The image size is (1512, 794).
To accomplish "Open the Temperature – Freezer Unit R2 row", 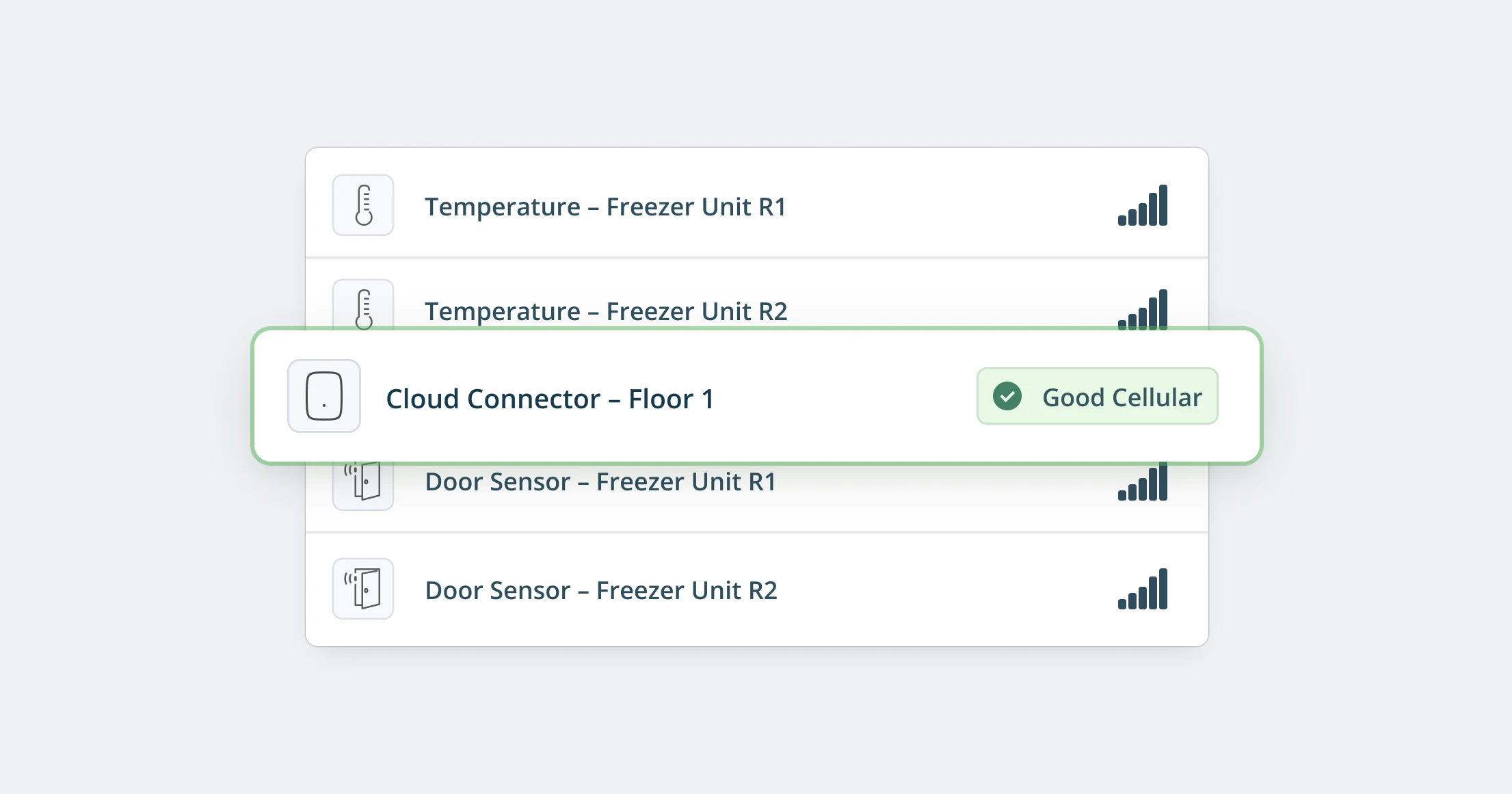I will pos(752,294).
